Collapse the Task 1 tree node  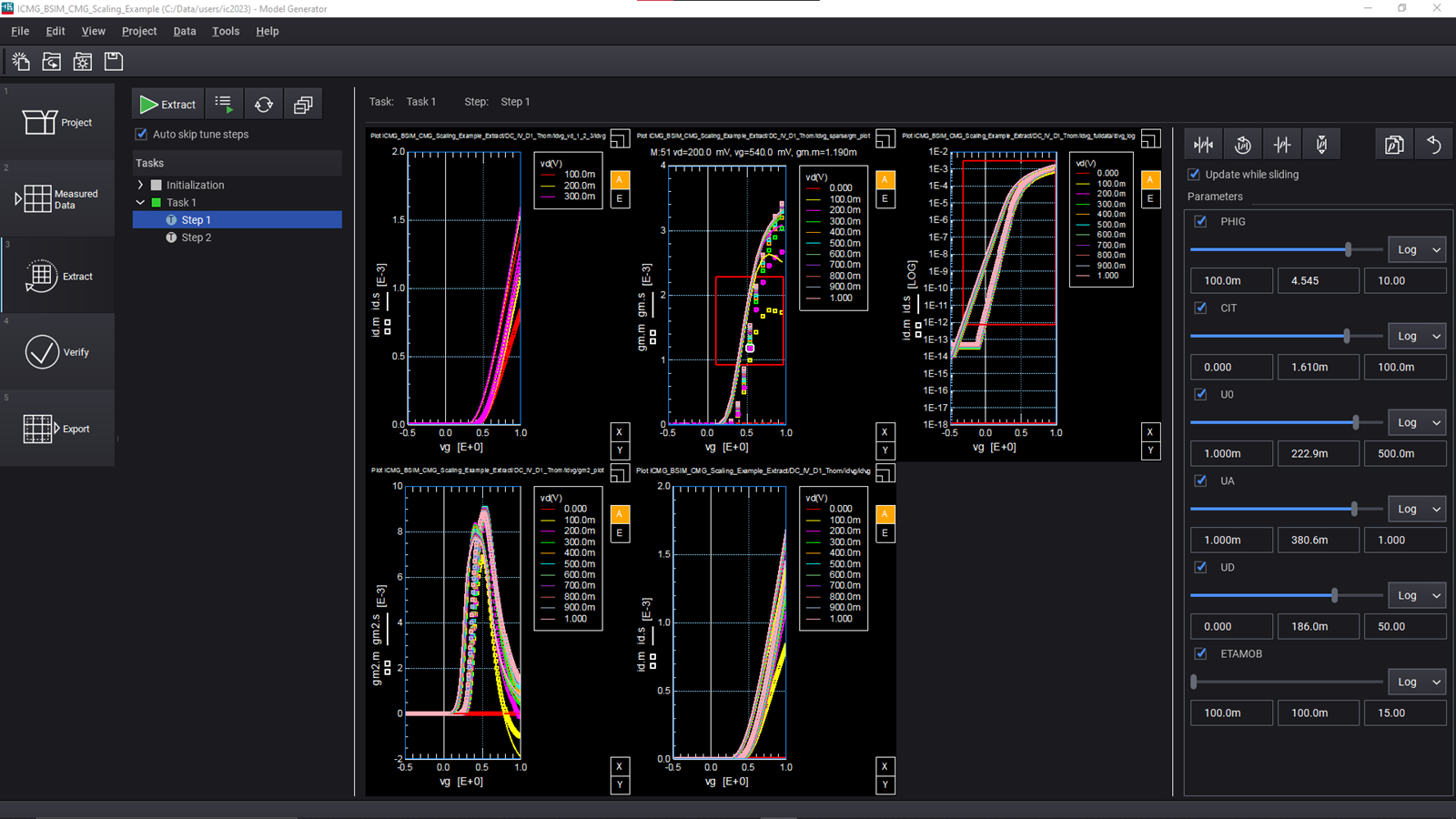tap(139, 202)
